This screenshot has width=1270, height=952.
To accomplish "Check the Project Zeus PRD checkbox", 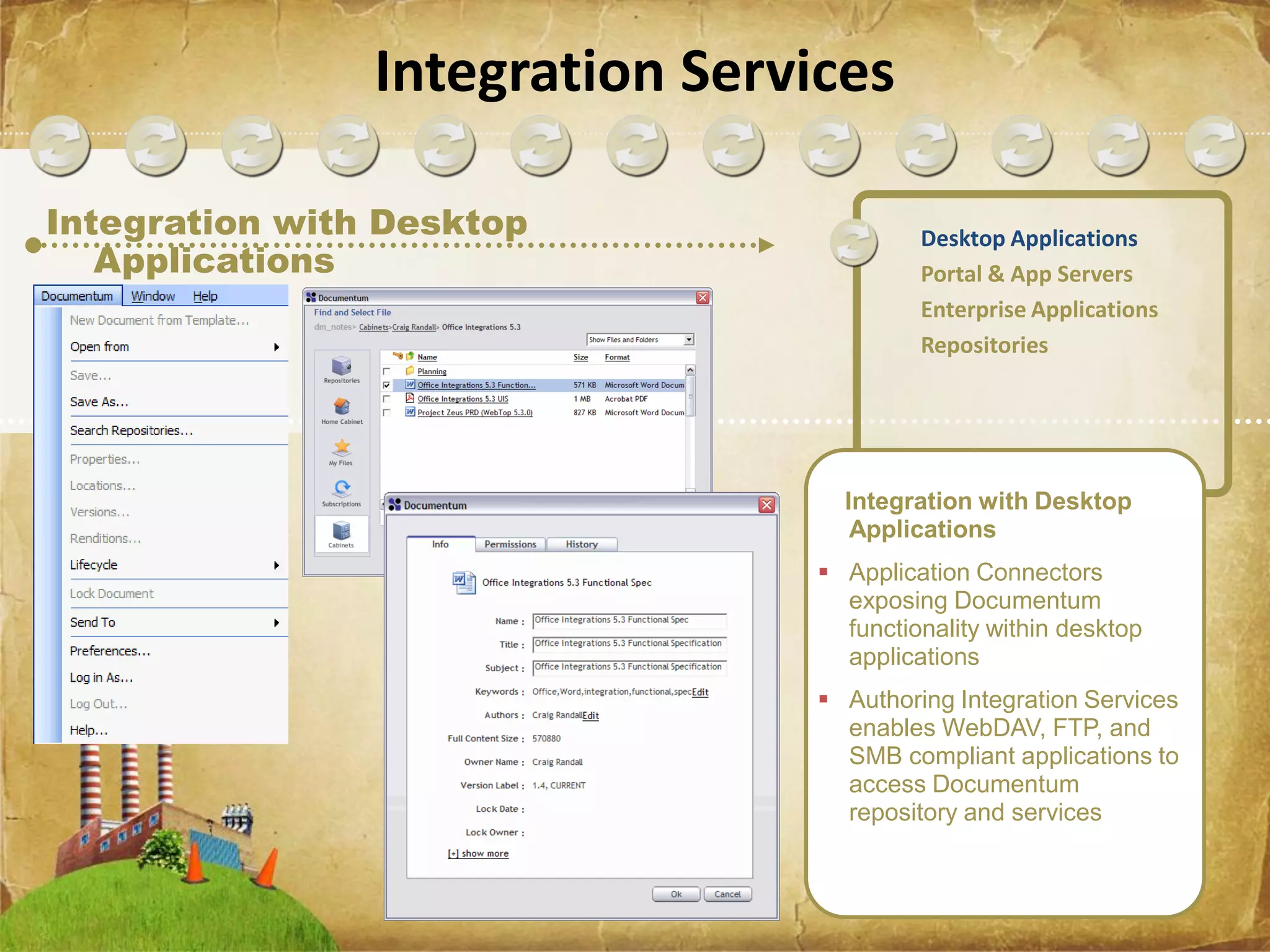I will [387, 412].
